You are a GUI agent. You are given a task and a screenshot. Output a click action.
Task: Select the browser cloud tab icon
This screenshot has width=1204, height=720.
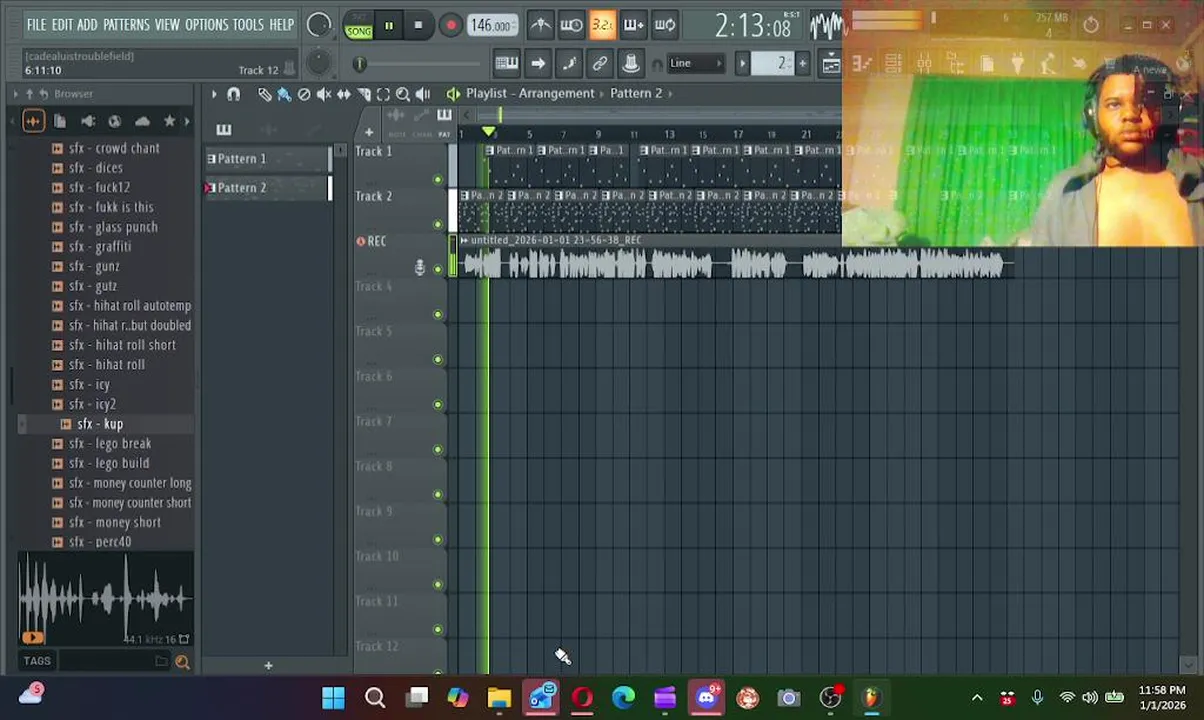142,121
